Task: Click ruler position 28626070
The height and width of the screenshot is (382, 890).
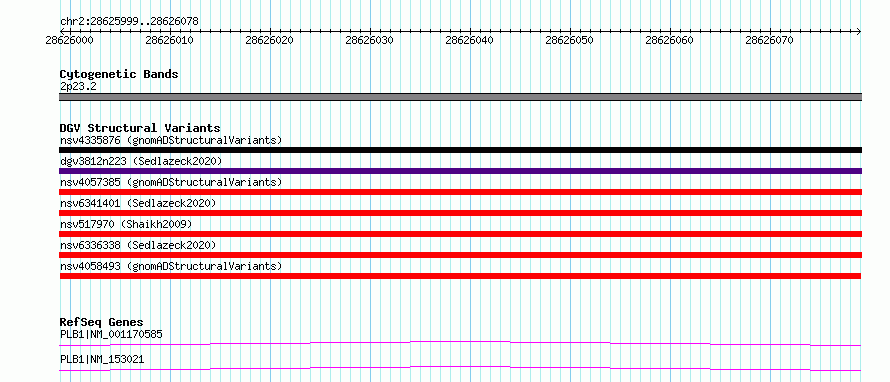Action: pos(770,40)
